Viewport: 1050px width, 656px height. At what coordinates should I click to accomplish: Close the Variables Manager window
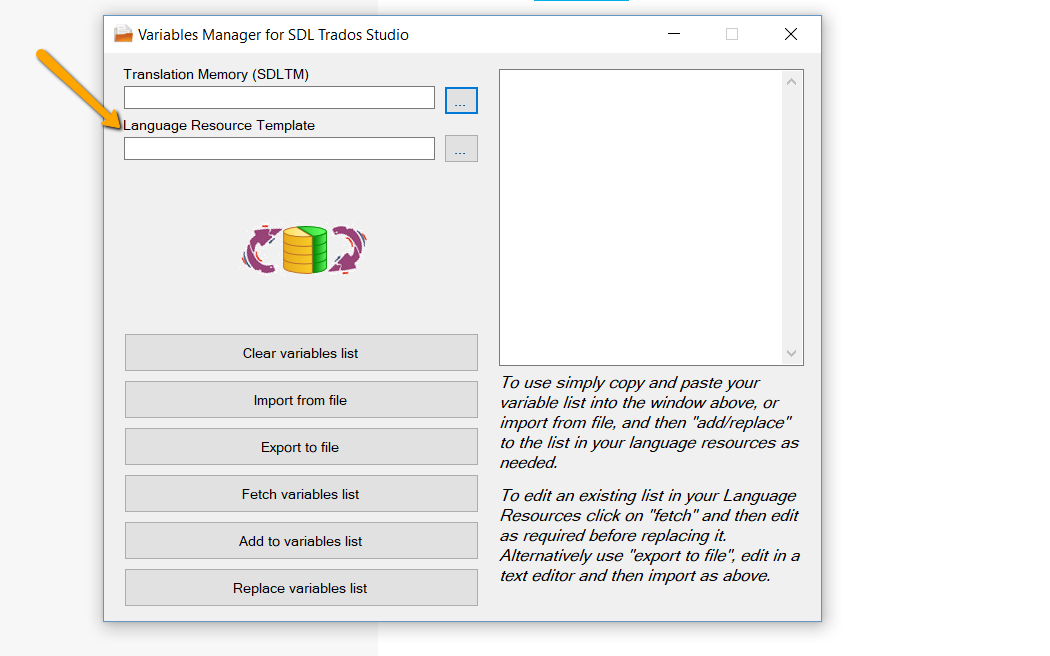(x=791, y=34)
